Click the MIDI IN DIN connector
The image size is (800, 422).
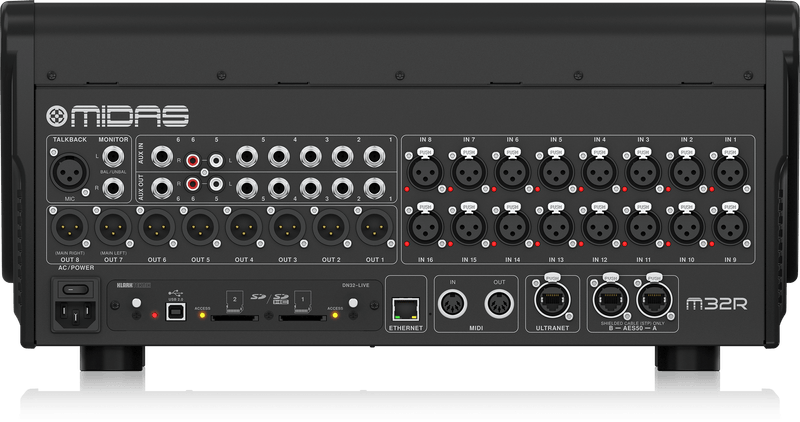(x=451, y=308)
